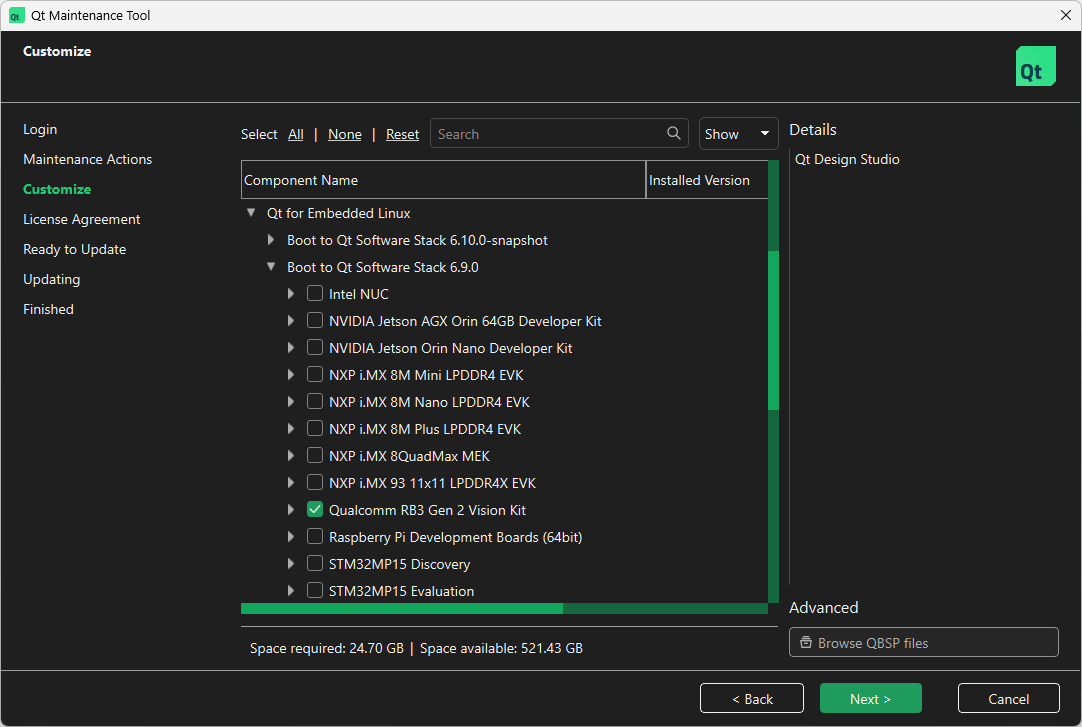Expand Boot to Qt 6.10.0-snapshot
The image size is (1082, 727).
pos(271,240)
